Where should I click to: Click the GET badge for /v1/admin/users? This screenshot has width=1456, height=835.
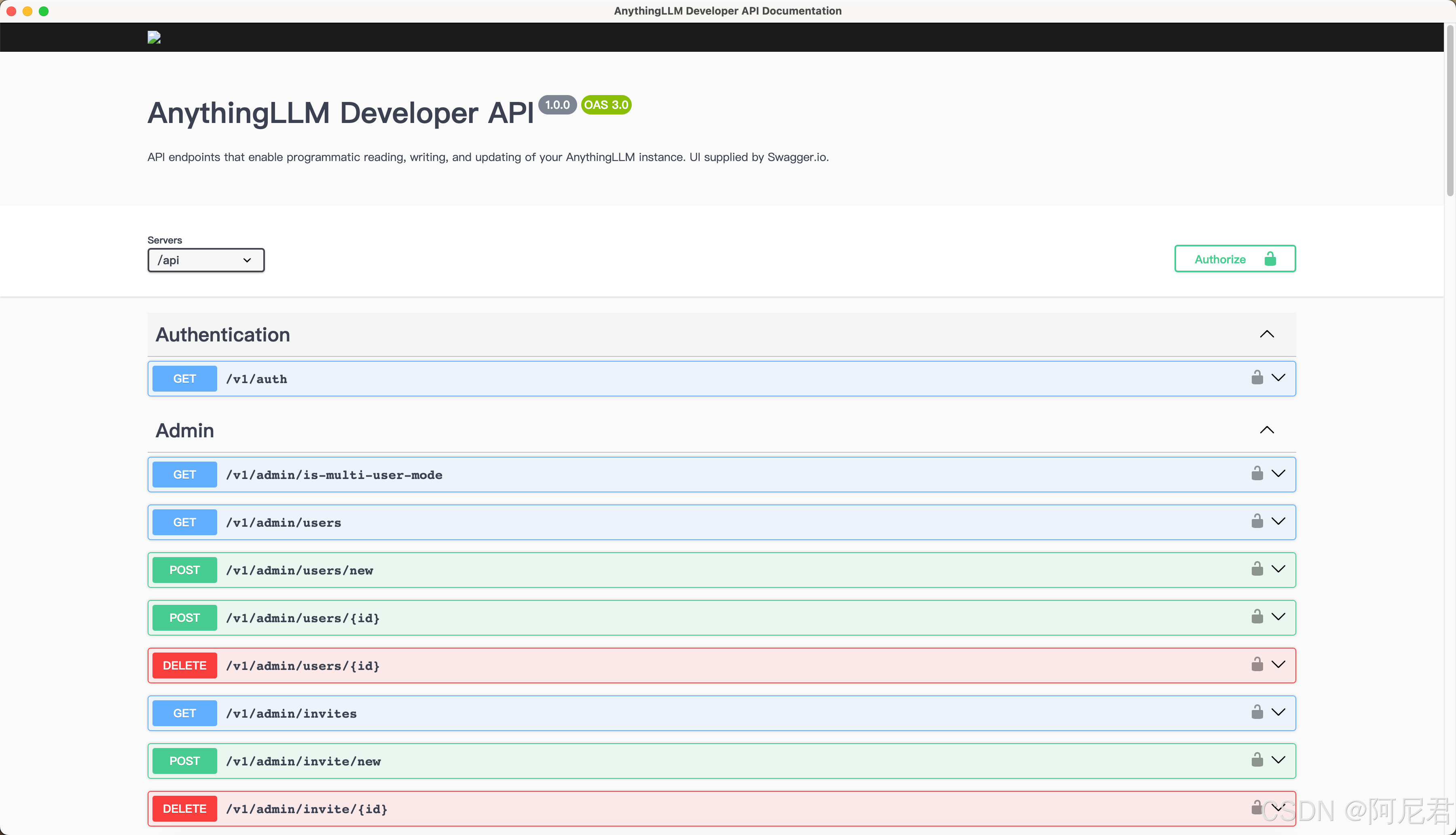184,522
